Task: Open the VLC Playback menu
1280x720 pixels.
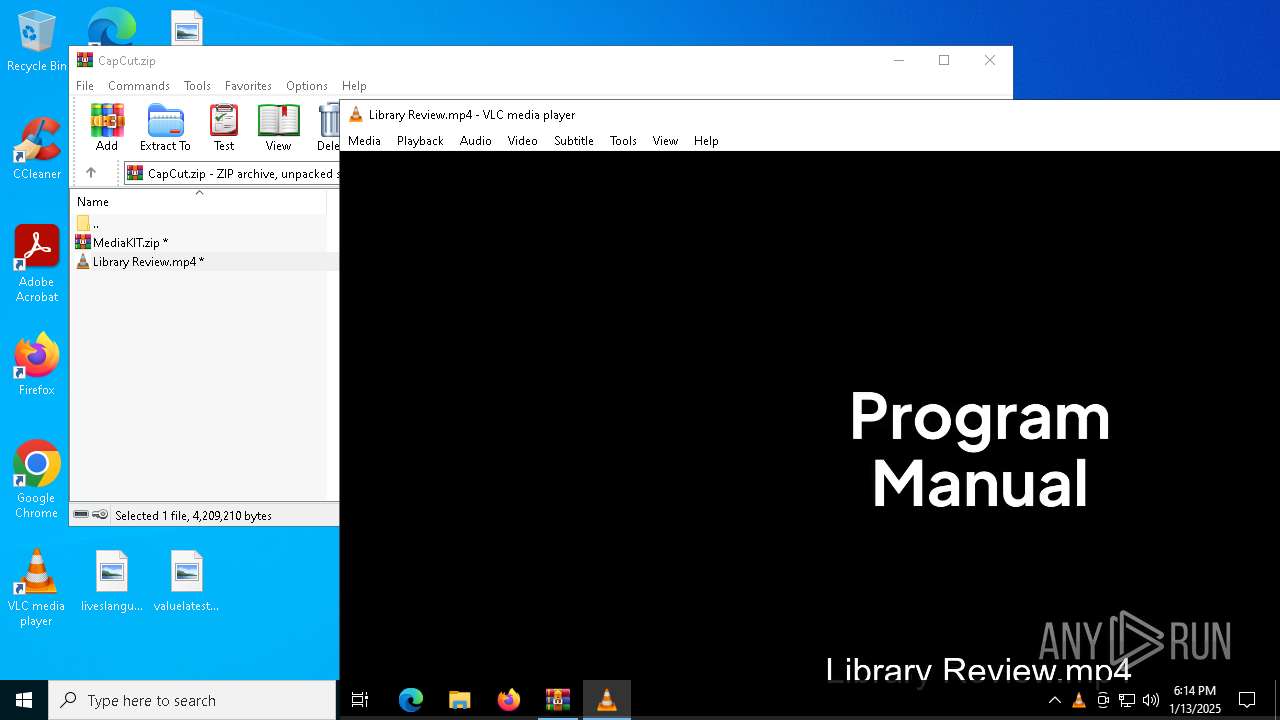Action: pos(420,141)
